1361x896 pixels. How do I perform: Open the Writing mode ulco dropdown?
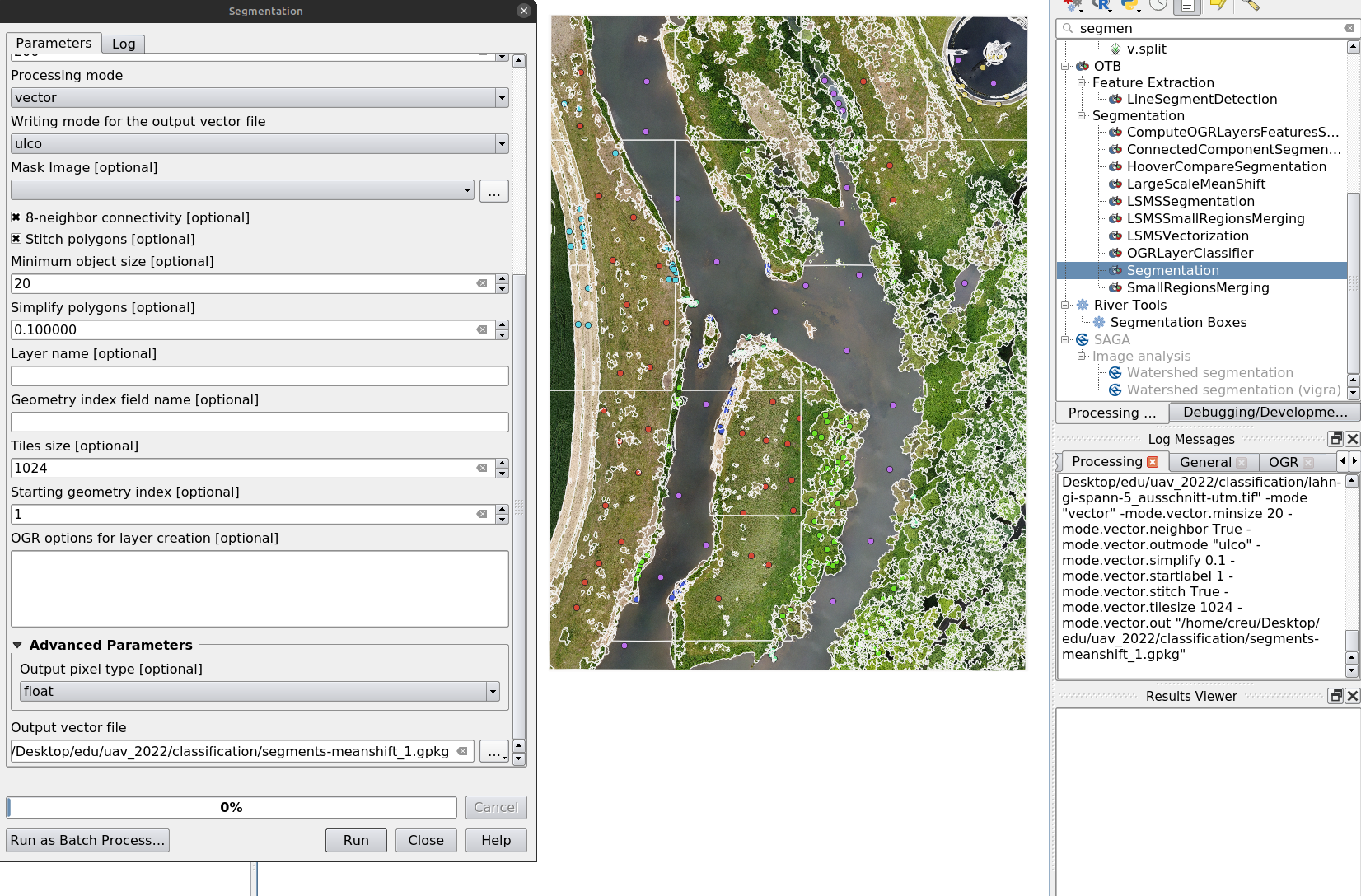[260, 143]
